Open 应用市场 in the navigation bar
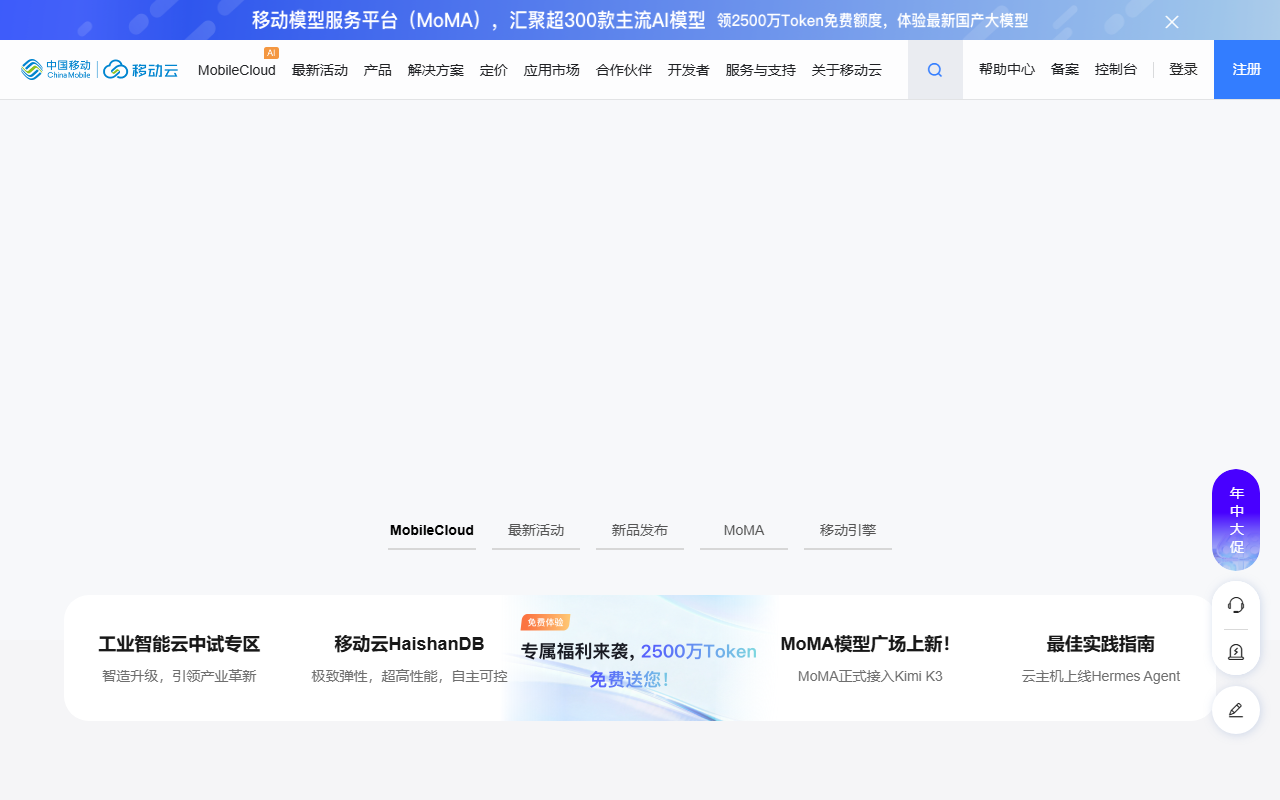 tap(552, 70)
